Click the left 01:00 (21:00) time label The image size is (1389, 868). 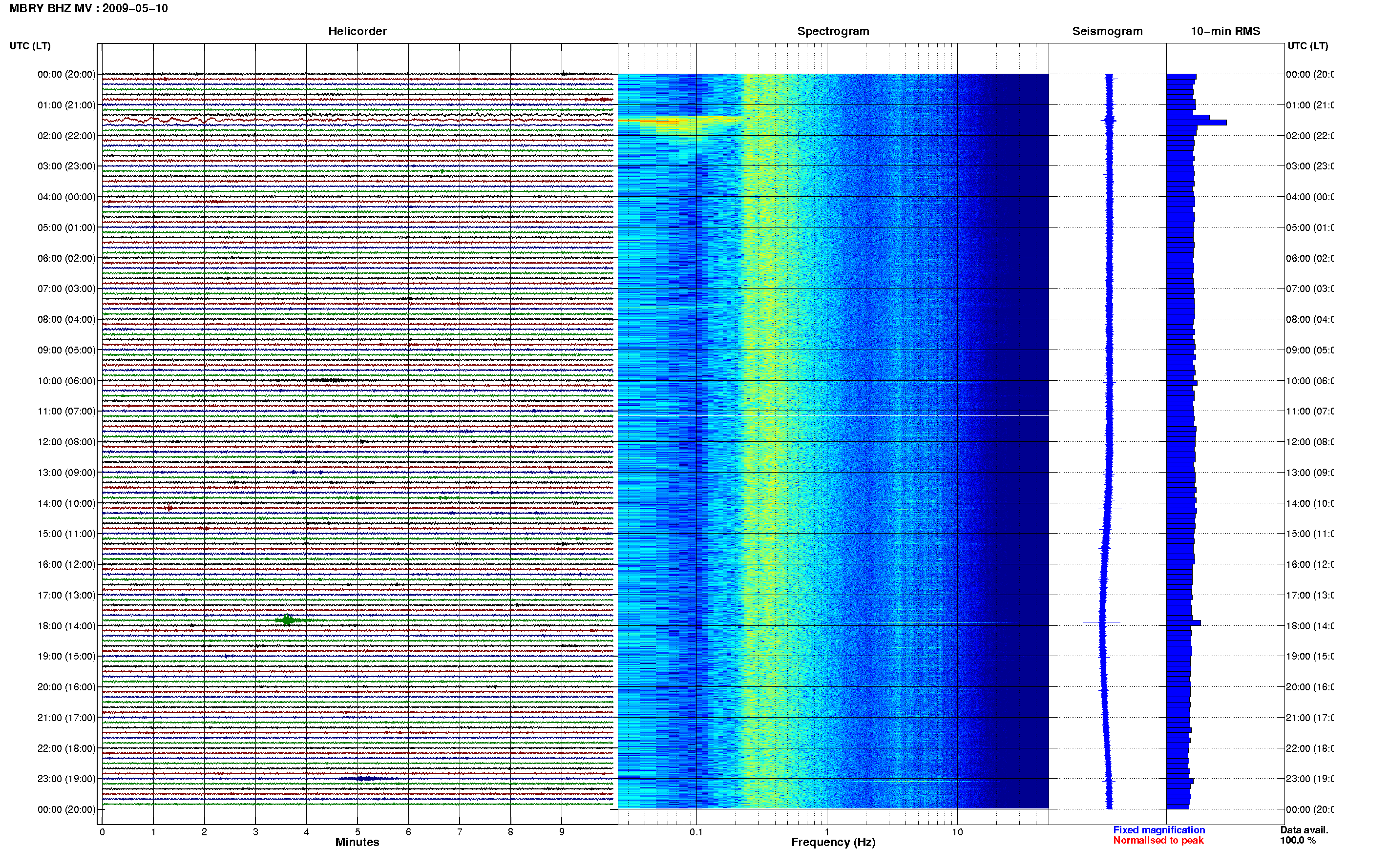pyautogui.click(x=66, y=105)
